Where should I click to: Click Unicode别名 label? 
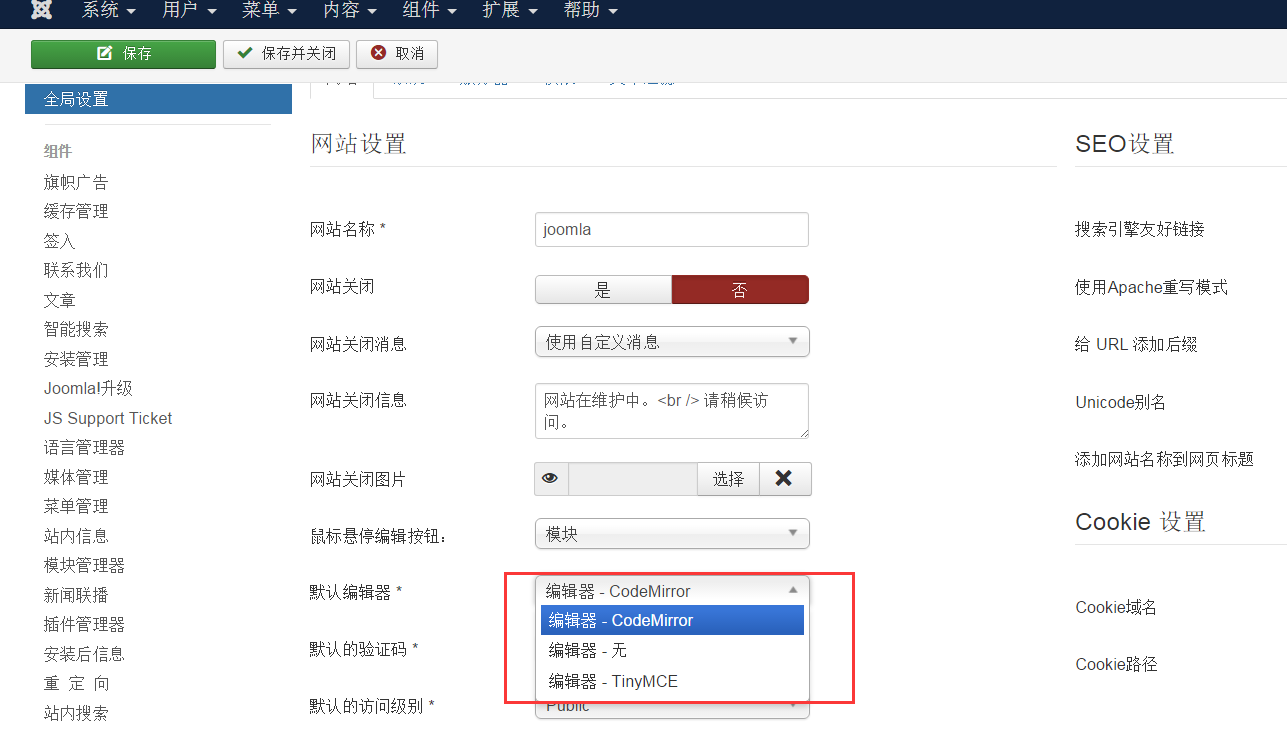point(1121,402)
